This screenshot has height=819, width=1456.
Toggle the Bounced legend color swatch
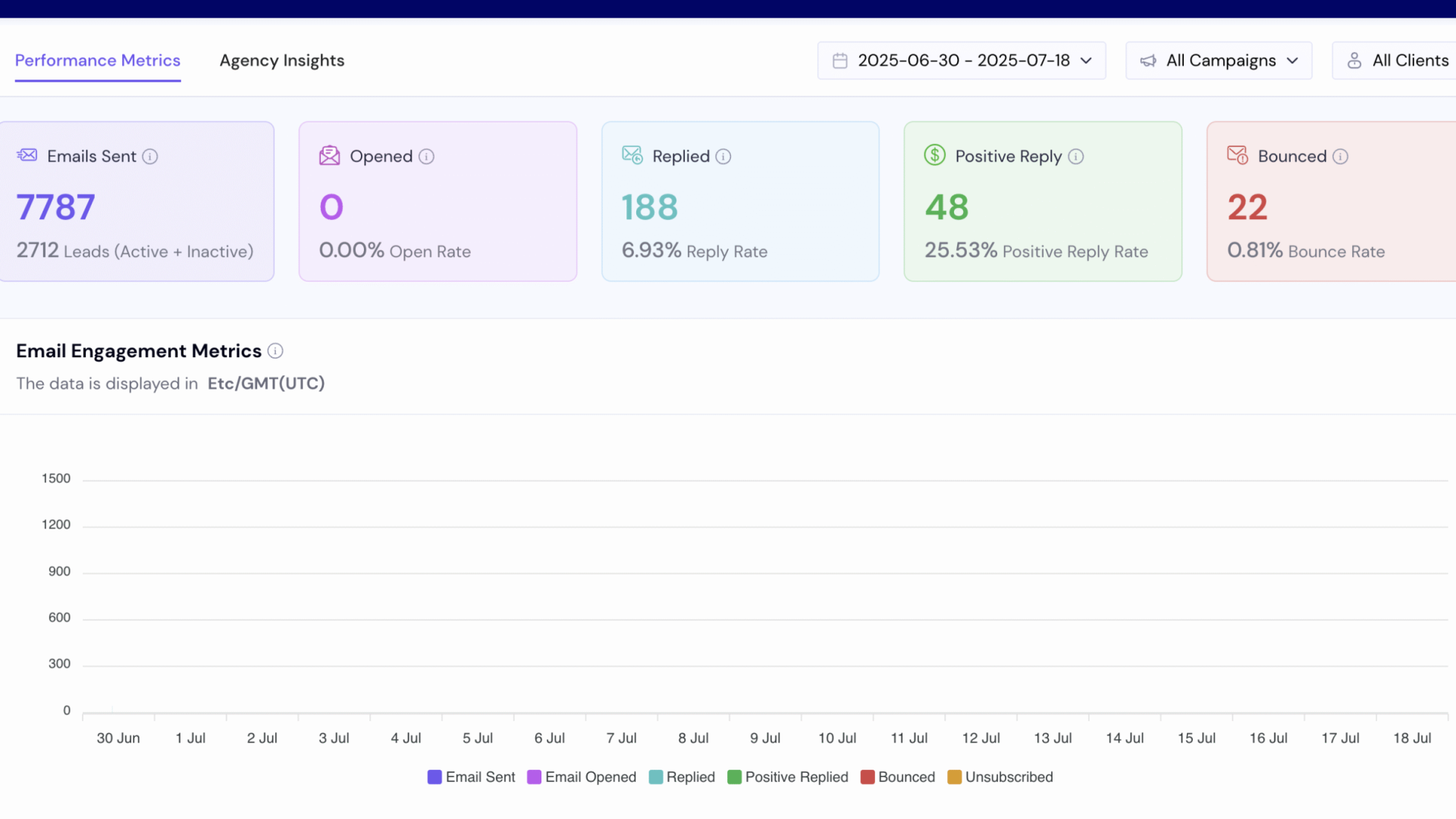[868, 777]
